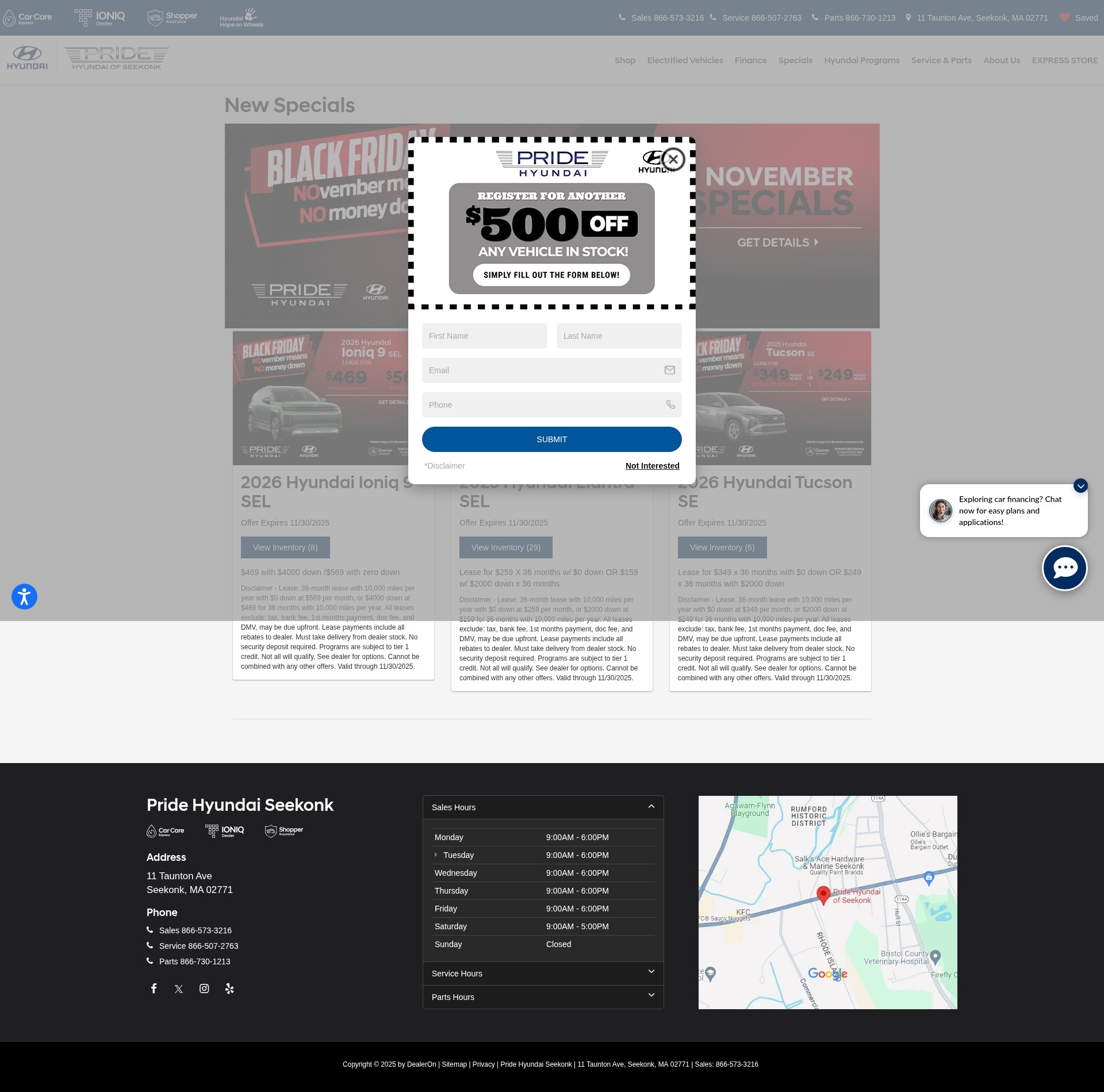Viewport: 1104px width, 1092px height.
Task: Click the Phone input field
Action: [x=552, y=405]
